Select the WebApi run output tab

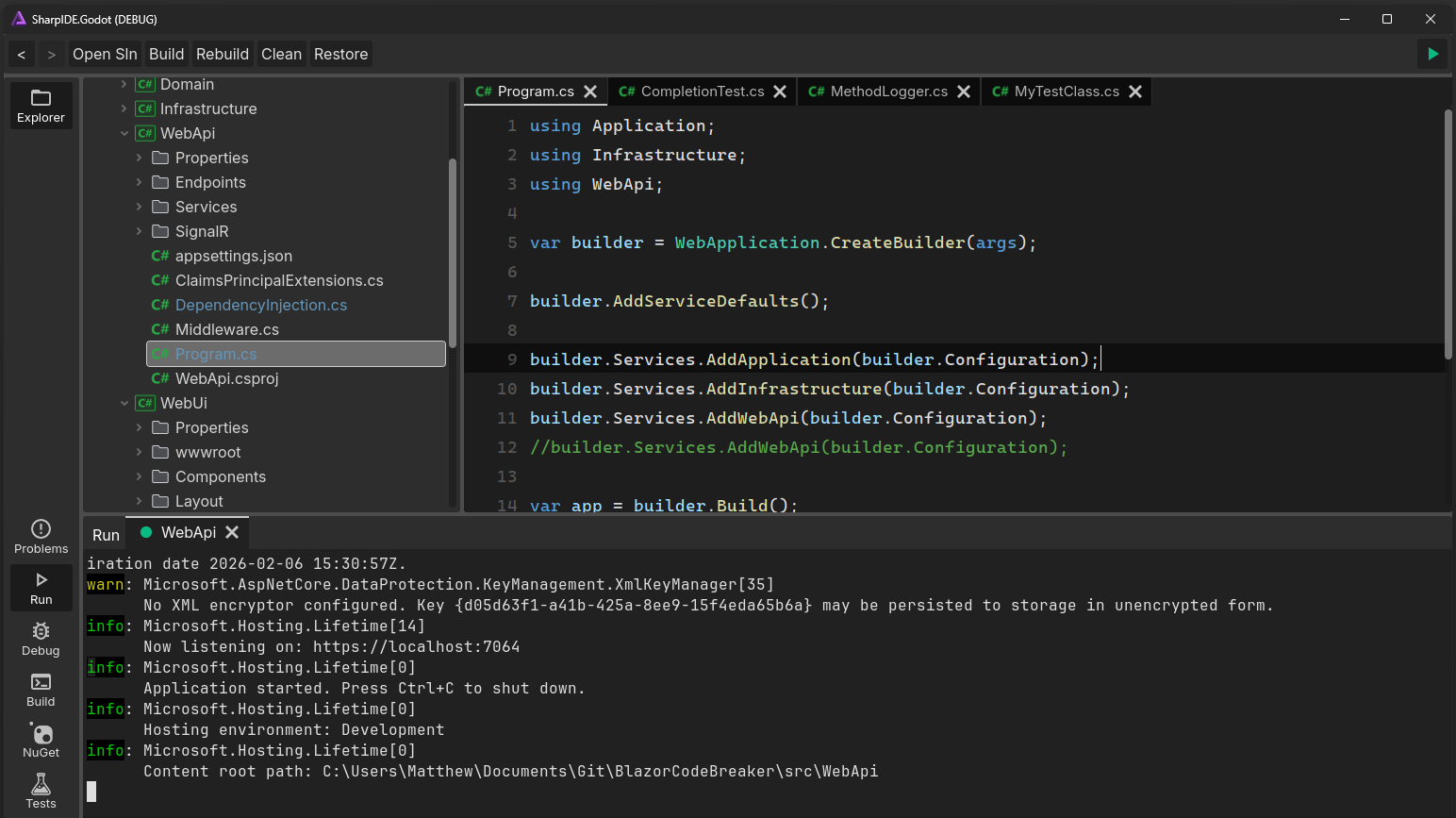coord(188,532)
